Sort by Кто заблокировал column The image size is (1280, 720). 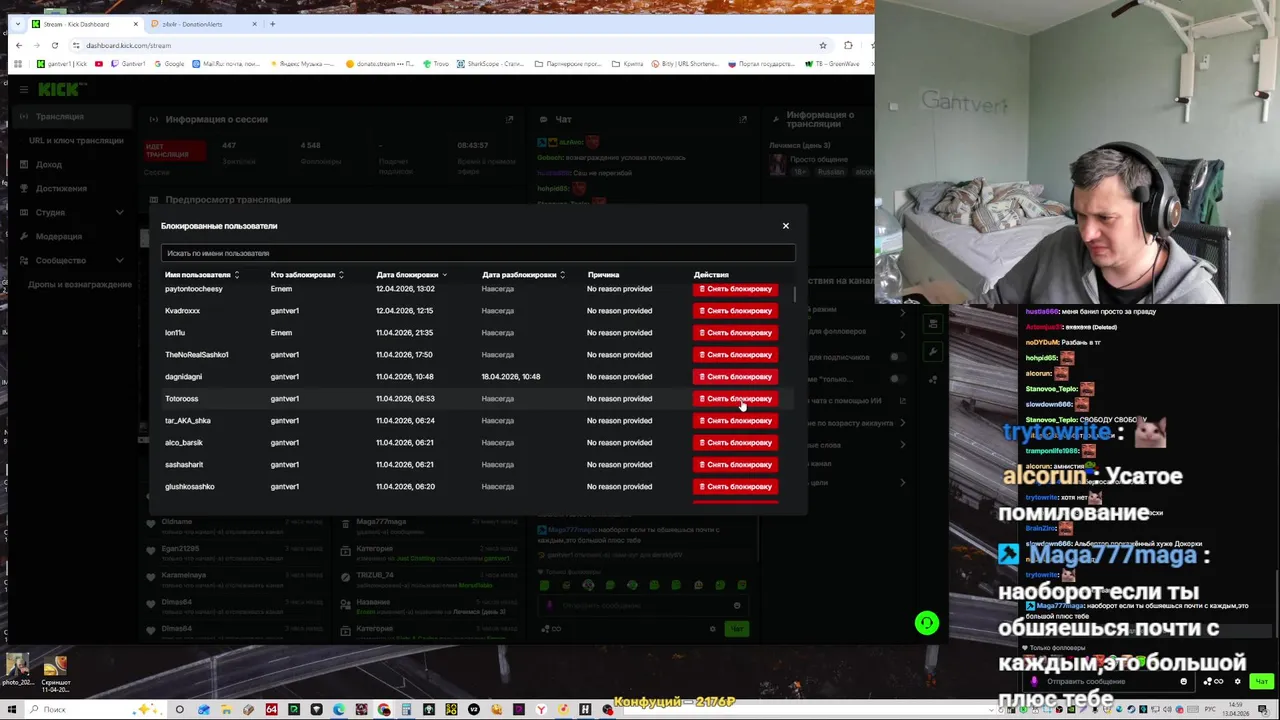(x=307, y=275)
